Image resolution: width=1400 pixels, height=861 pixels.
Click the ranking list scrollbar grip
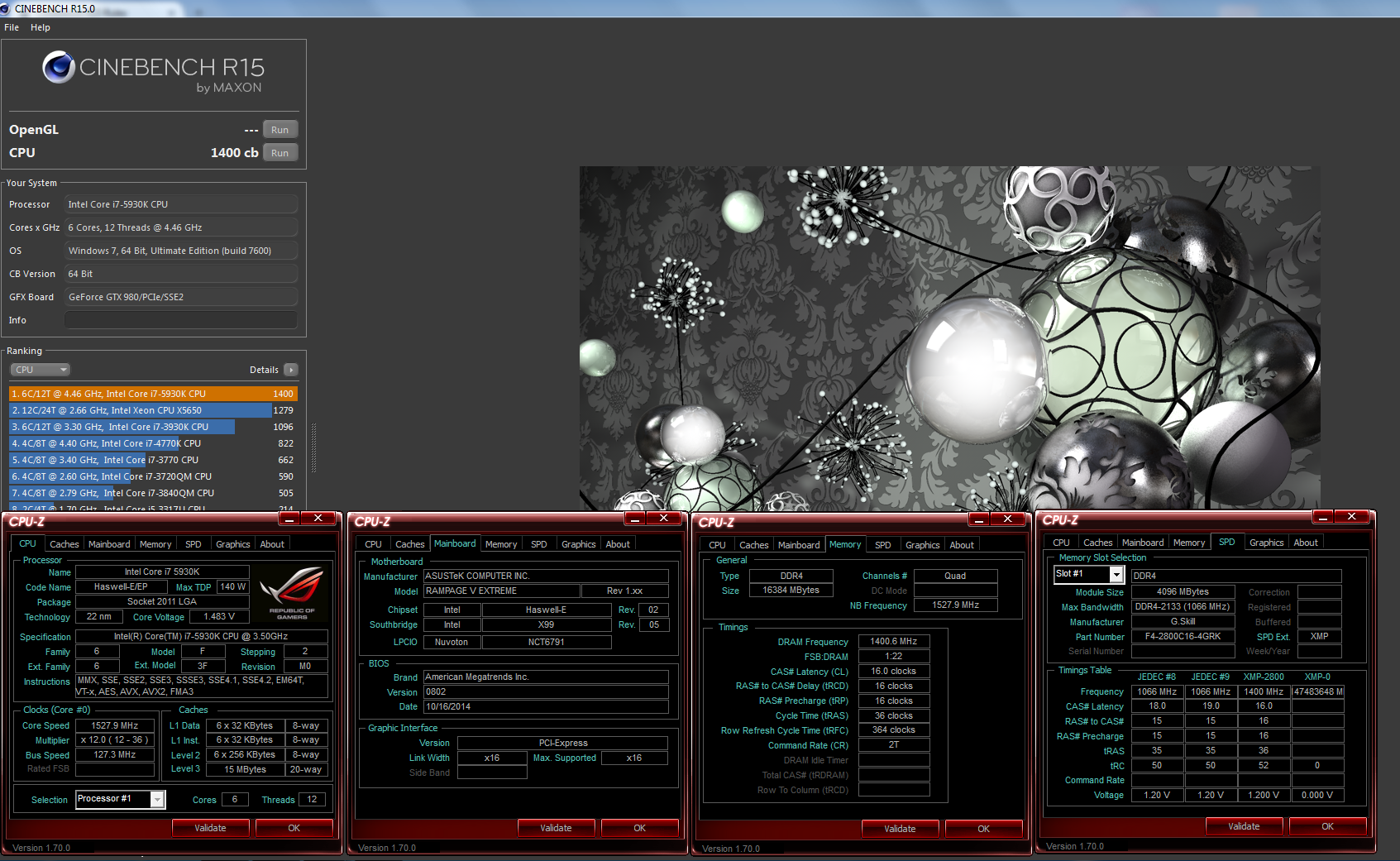pos(313,447)
